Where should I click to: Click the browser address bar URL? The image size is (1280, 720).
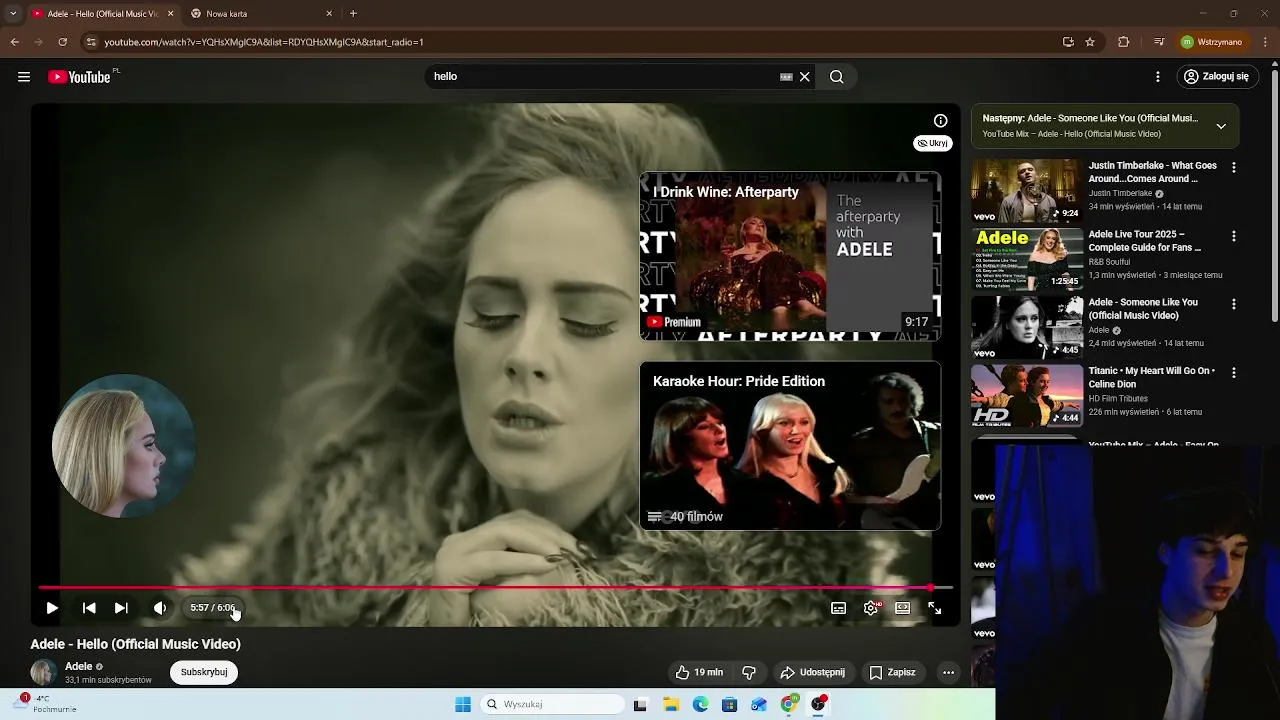click(x=264, y=42)
